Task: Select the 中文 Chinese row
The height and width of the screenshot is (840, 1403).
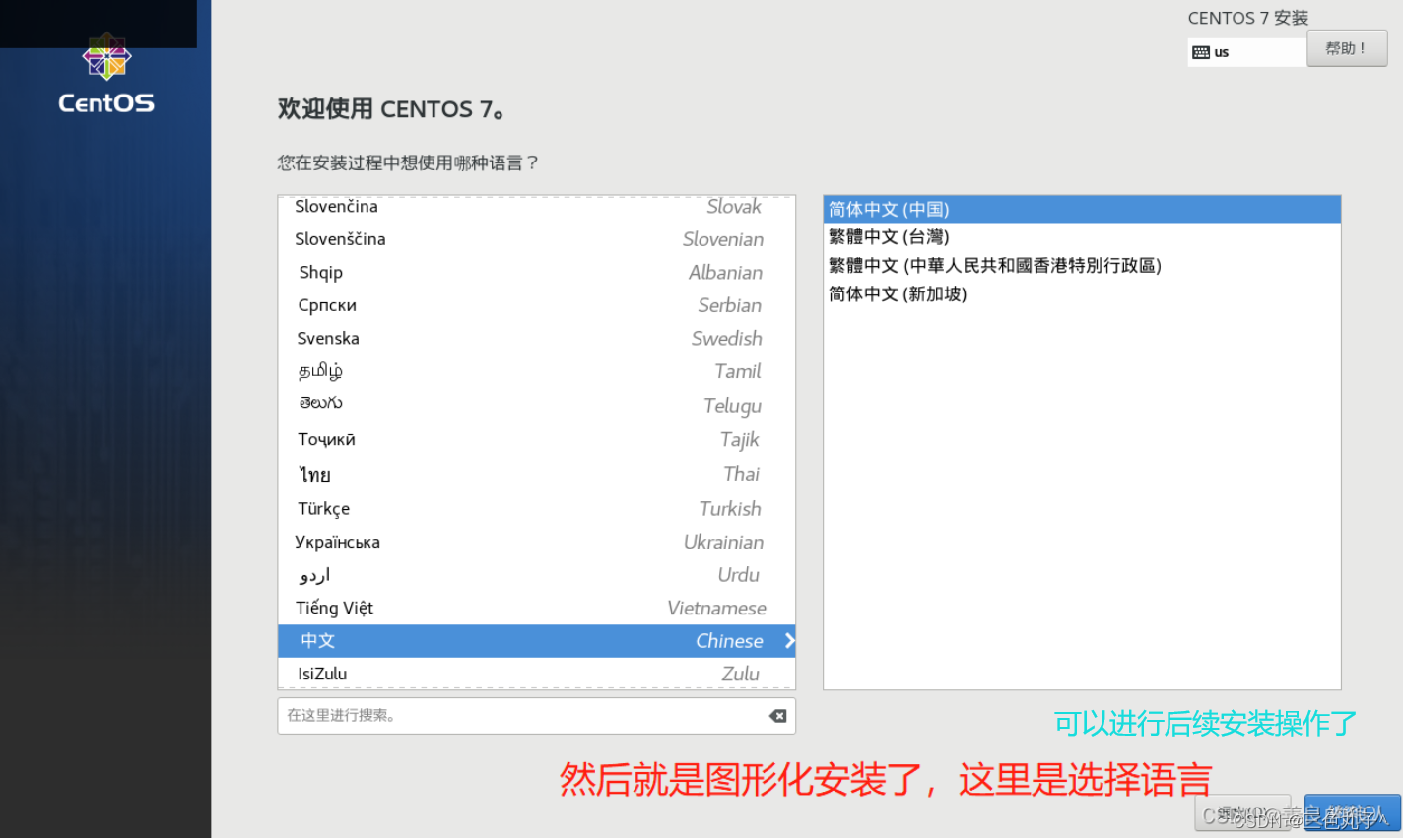Action: [536, 641]
